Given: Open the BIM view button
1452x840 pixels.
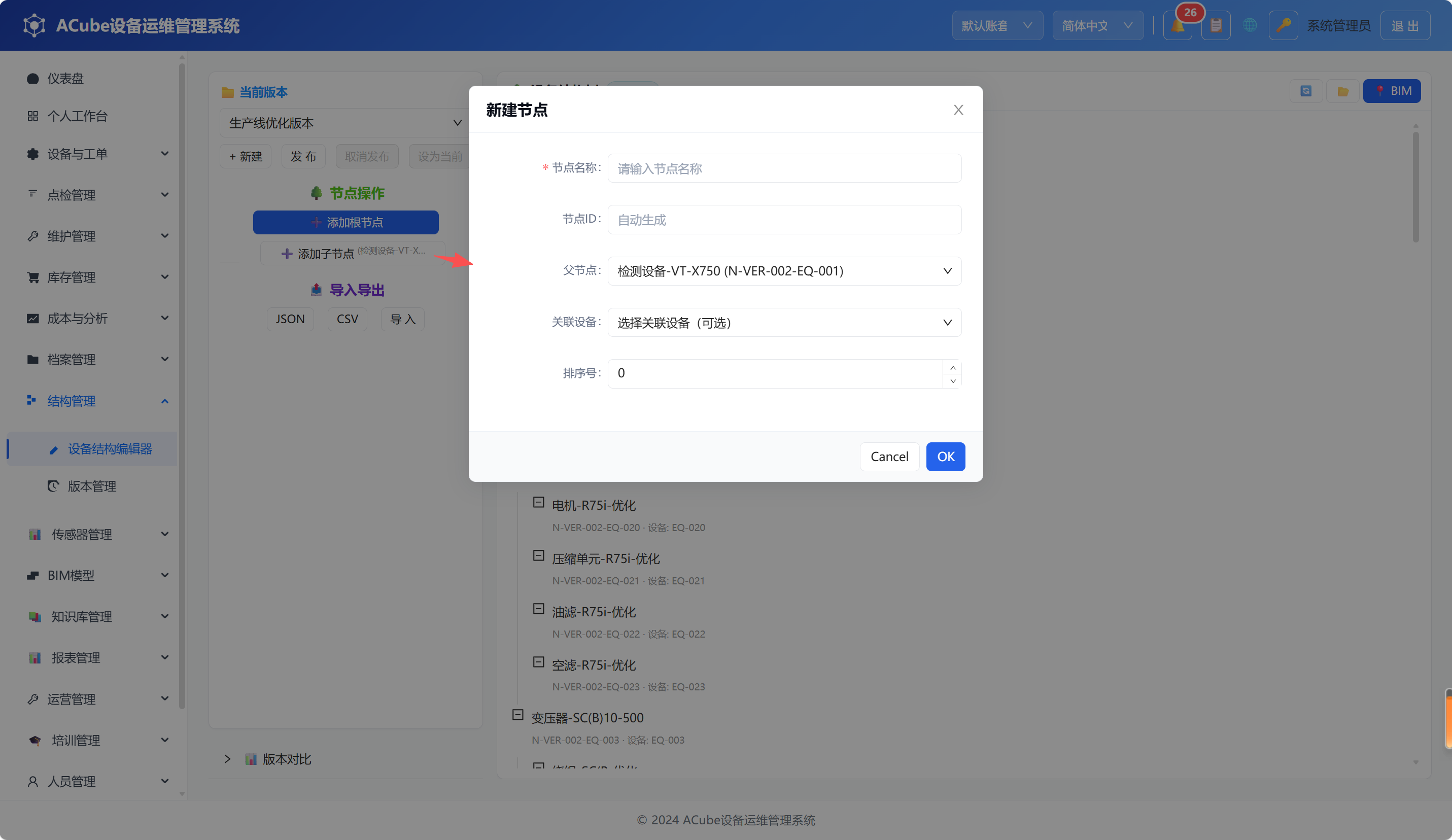Looking at the screenshot, I should coord(1392,91).
